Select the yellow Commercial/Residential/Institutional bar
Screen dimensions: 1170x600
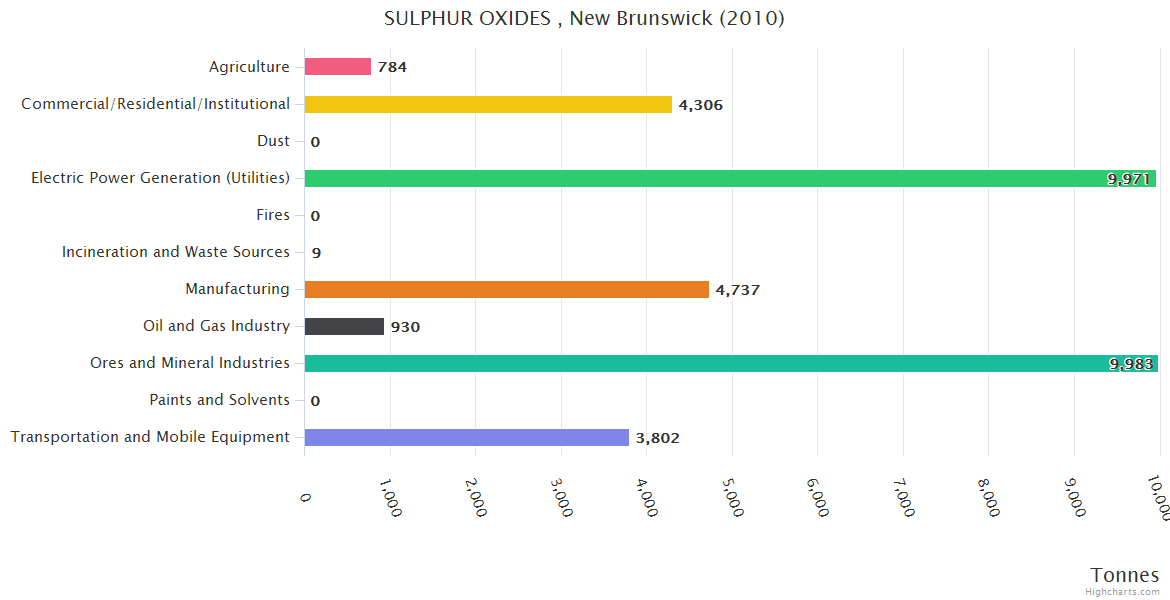pyautogui.click(x=488, y=104)
